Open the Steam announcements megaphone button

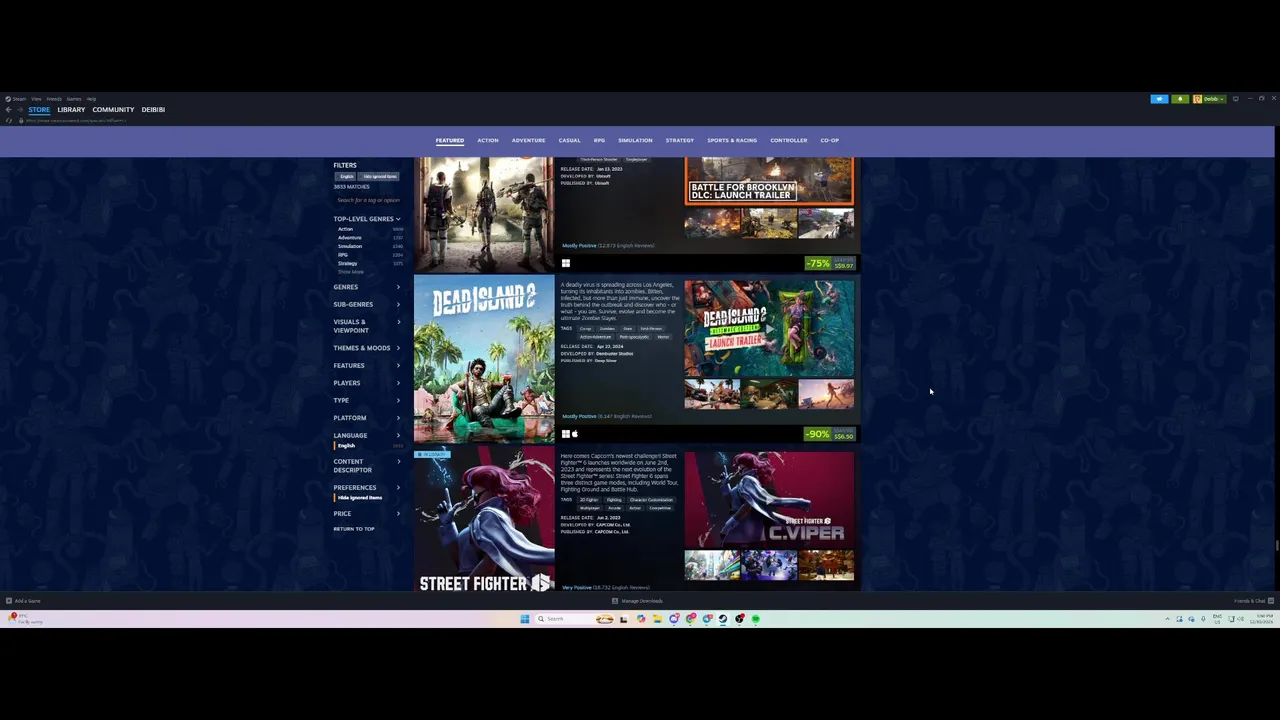(1159, 99)
